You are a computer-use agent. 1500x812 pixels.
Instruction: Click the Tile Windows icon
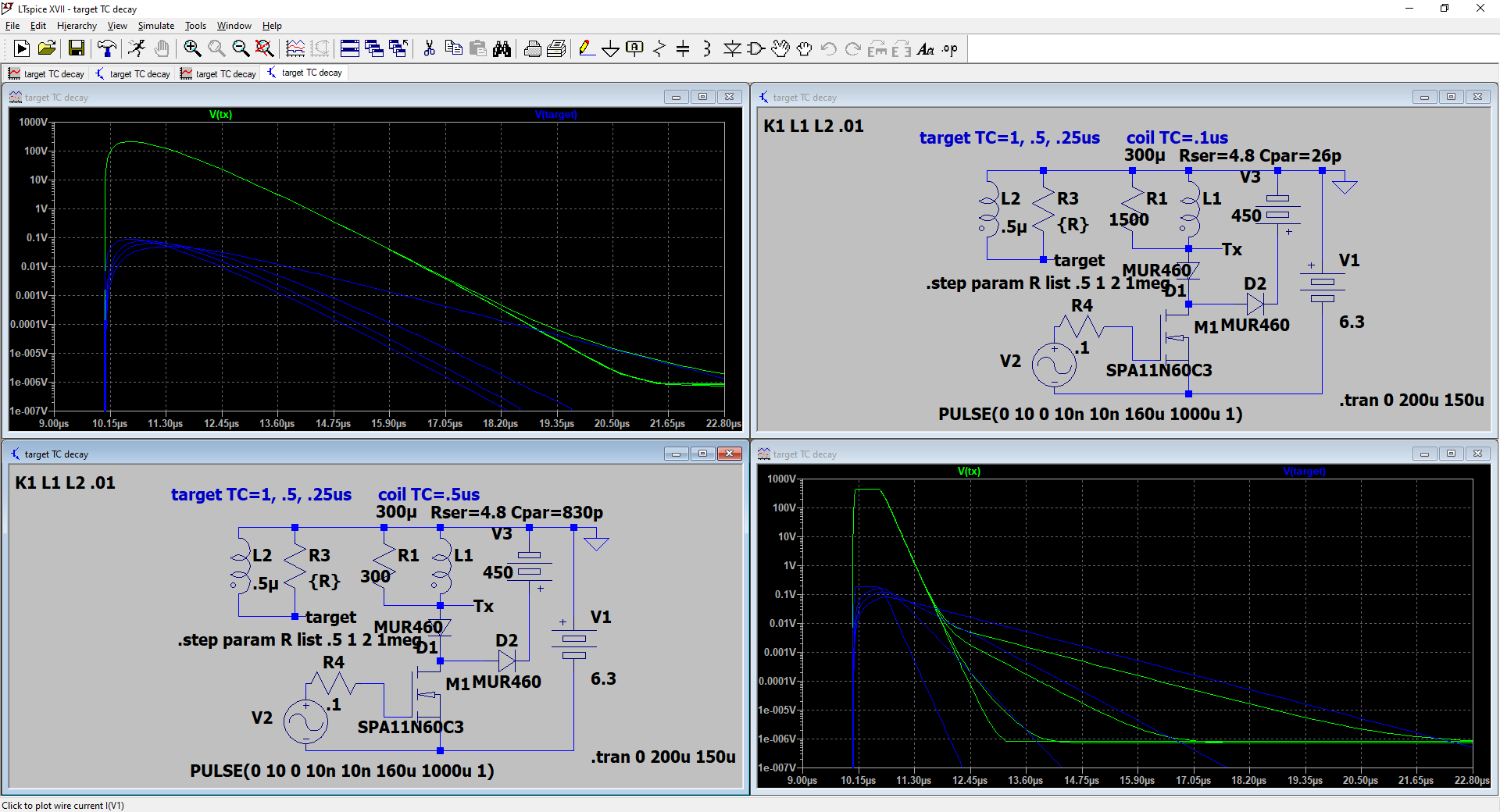pyautogui.click(x=350, y=49)
